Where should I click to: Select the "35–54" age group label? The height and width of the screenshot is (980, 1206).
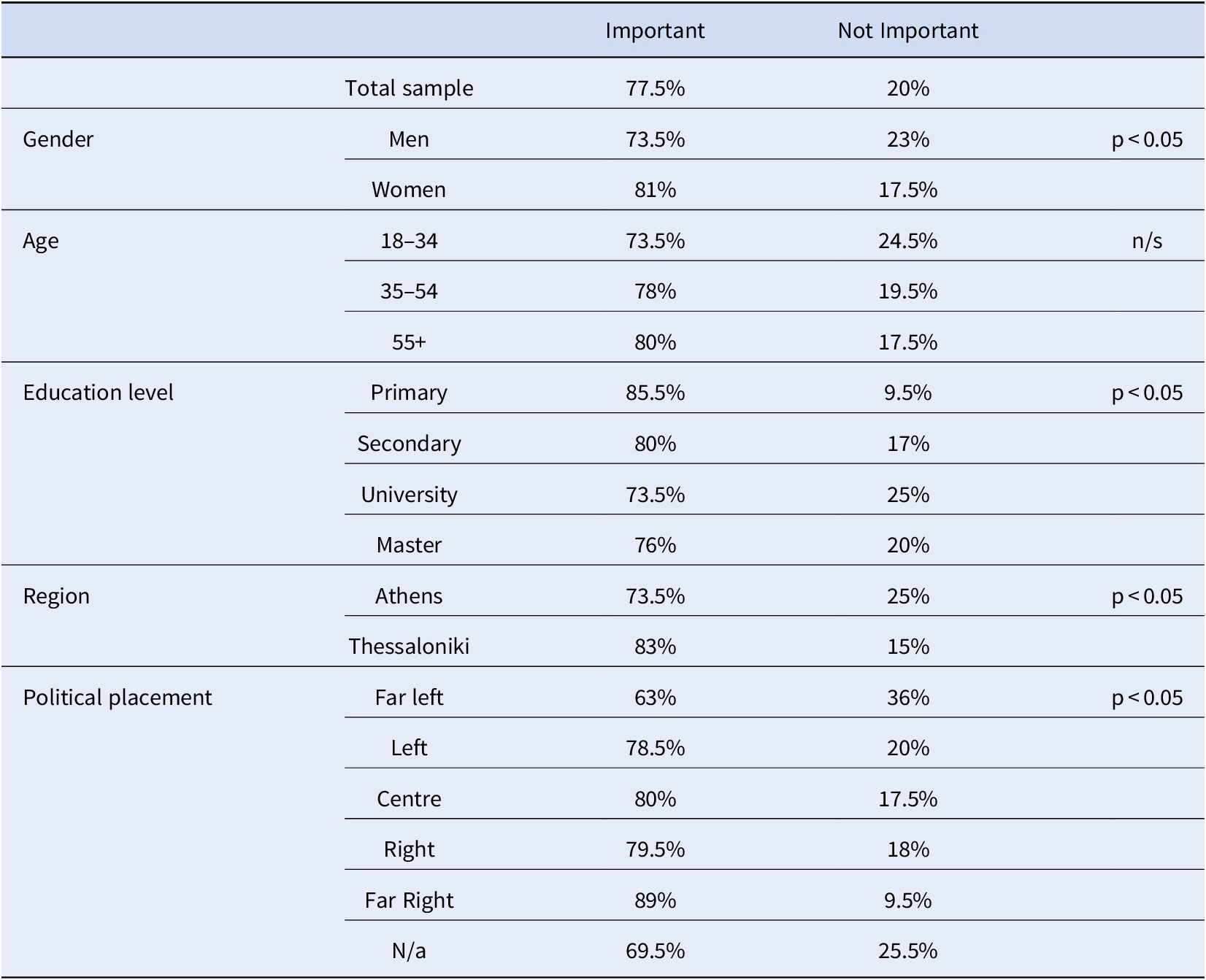pyautogui.click(x=409, y=291)
